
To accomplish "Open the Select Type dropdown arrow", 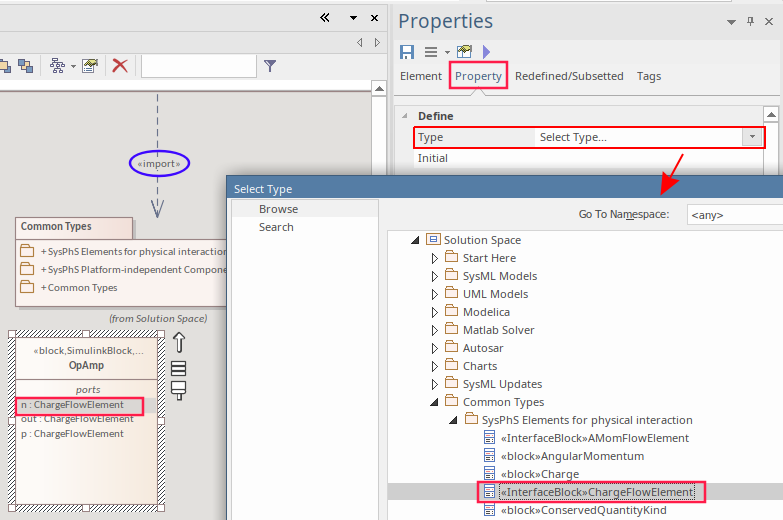I will 752,137.
